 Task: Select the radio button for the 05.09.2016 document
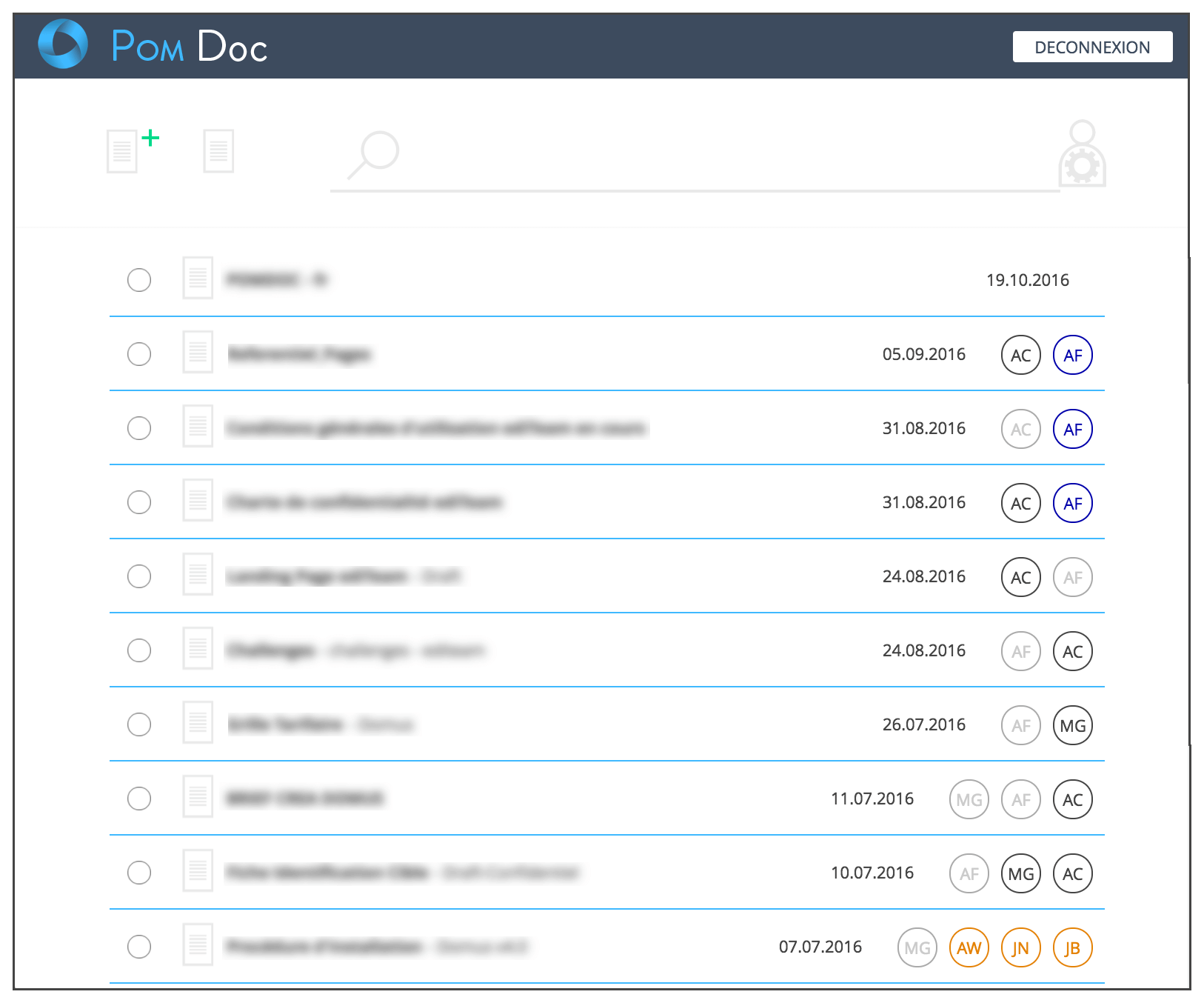(x=139, y=354)
